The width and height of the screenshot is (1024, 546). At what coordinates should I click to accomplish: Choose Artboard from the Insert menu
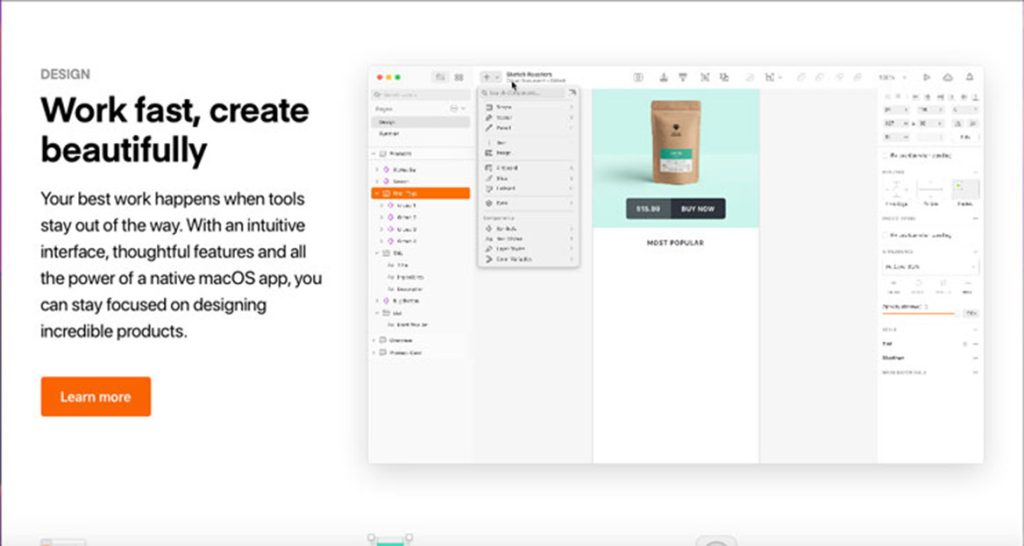pyautogui.click(x=528, y=168)
